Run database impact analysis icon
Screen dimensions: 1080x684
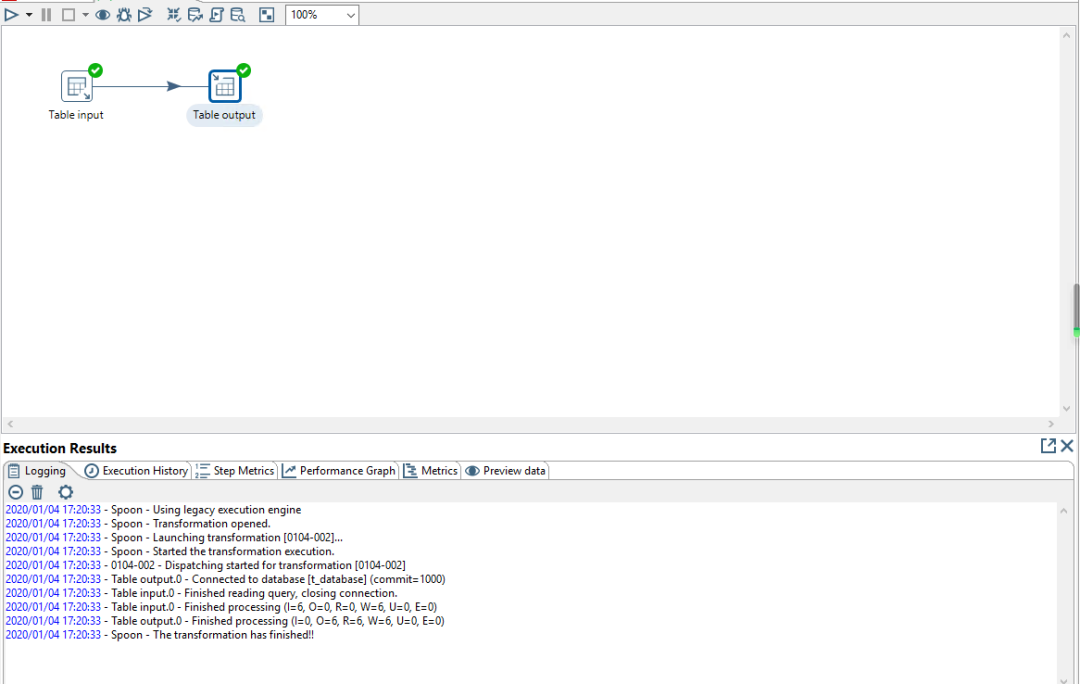(195, 14)
